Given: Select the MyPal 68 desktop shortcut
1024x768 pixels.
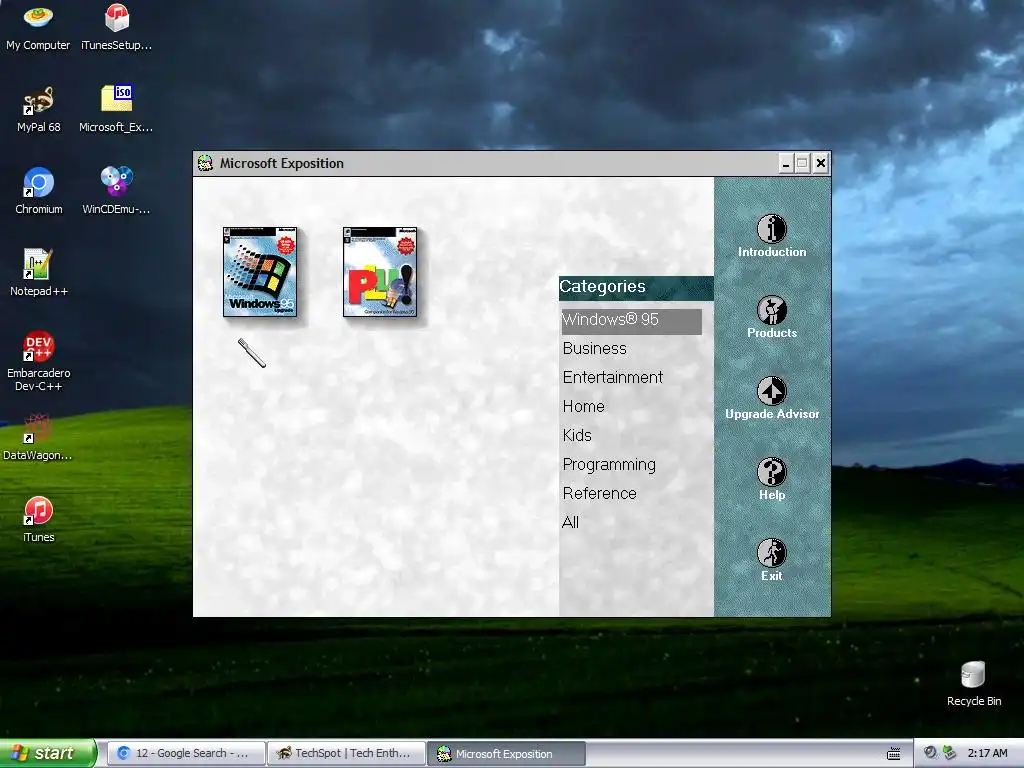Looking at the screenshot, I should coord(39,109).
